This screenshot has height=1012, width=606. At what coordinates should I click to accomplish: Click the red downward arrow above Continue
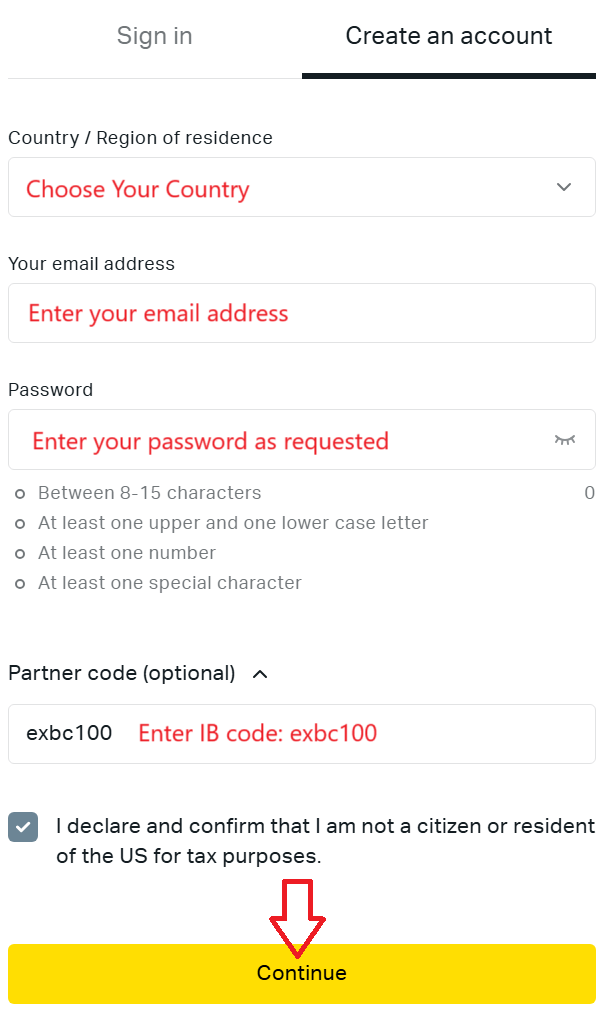[298, 918]
